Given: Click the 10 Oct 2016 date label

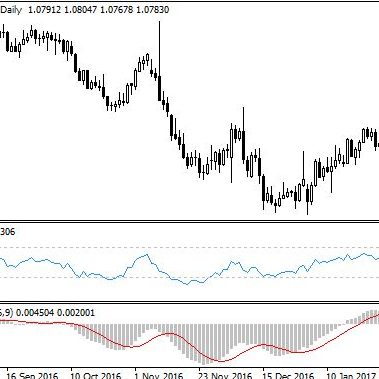Looking at the screenshot, I should click(96, 376).
